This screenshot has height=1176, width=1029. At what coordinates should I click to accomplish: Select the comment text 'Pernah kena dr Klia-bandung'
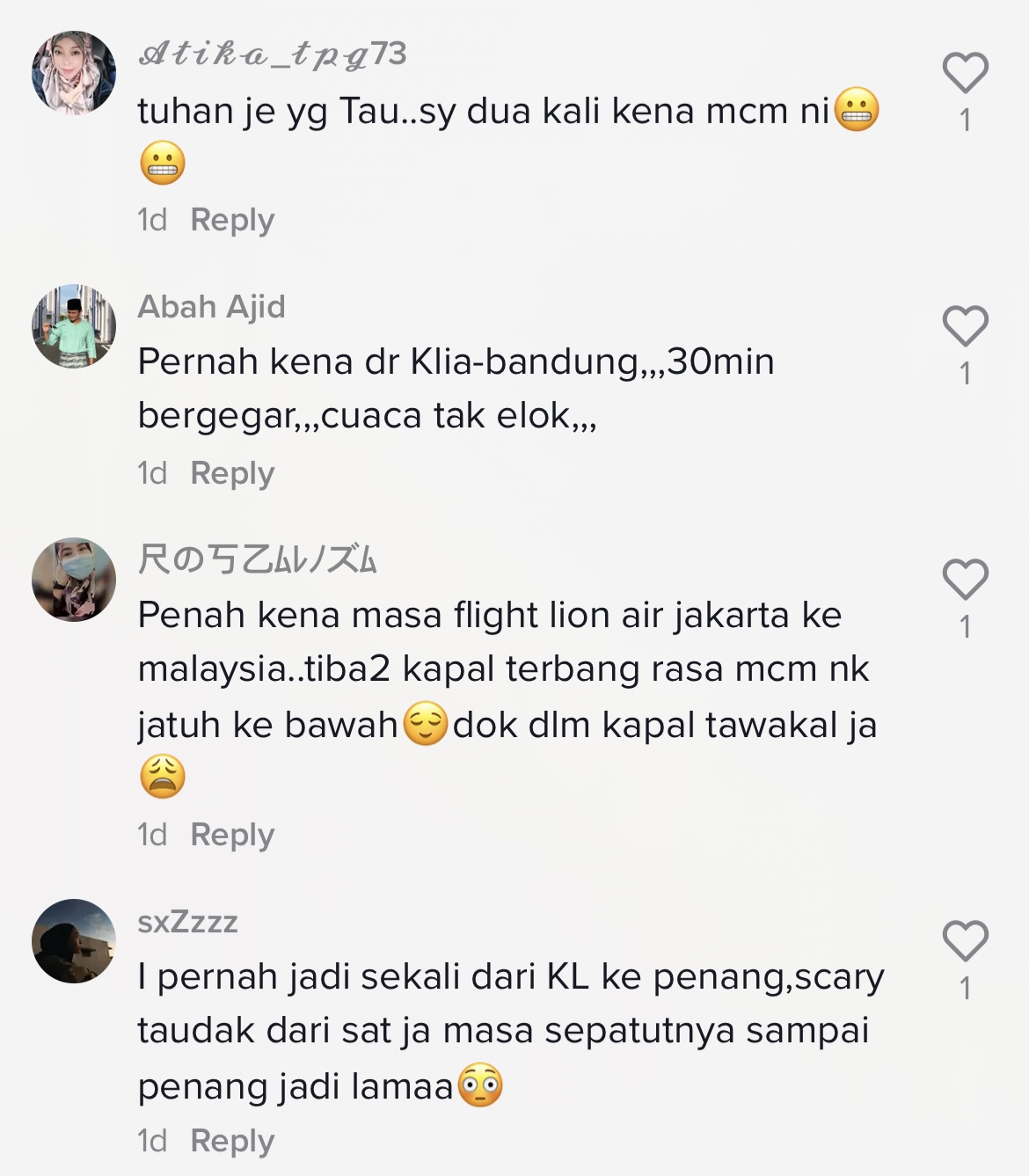click(x=388, y=362)
